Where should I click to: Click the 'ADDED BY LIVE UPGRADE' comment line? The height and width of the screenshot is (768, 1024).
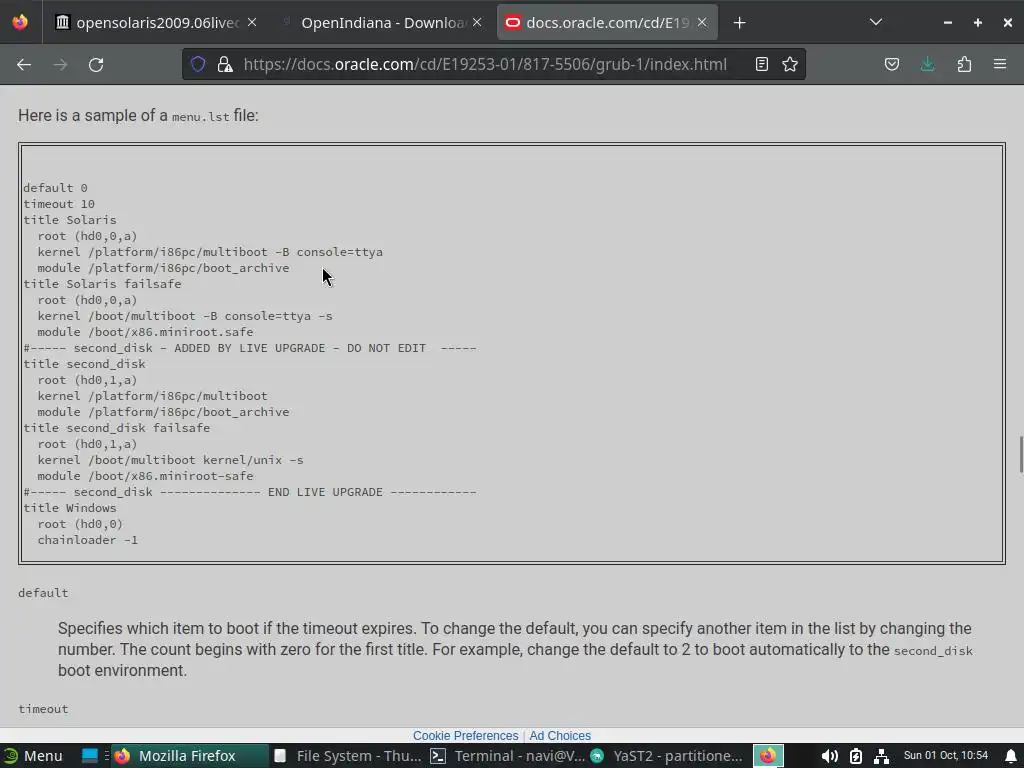point(250,348)
